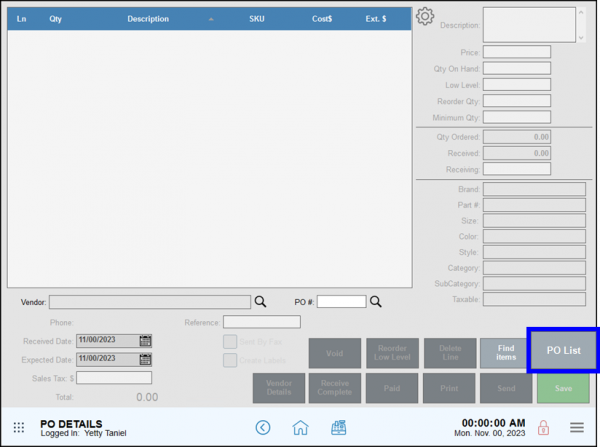This screenshot has height=447, width=600.
Task: Click the Description sort arrow indicator
Action: (211, 19)
